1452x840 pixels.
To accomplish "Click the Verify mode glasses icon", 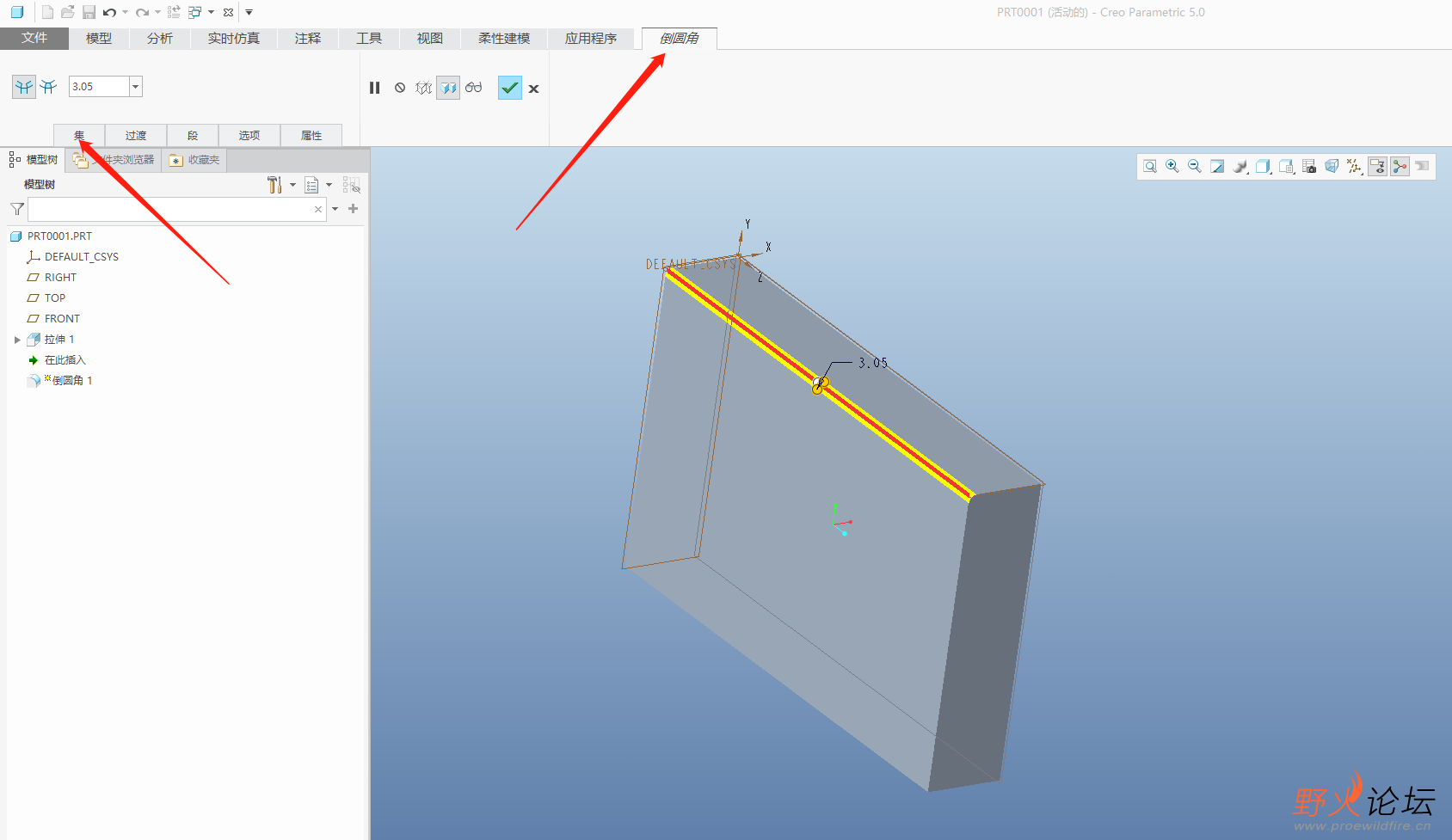I will (x=473, y=88).
